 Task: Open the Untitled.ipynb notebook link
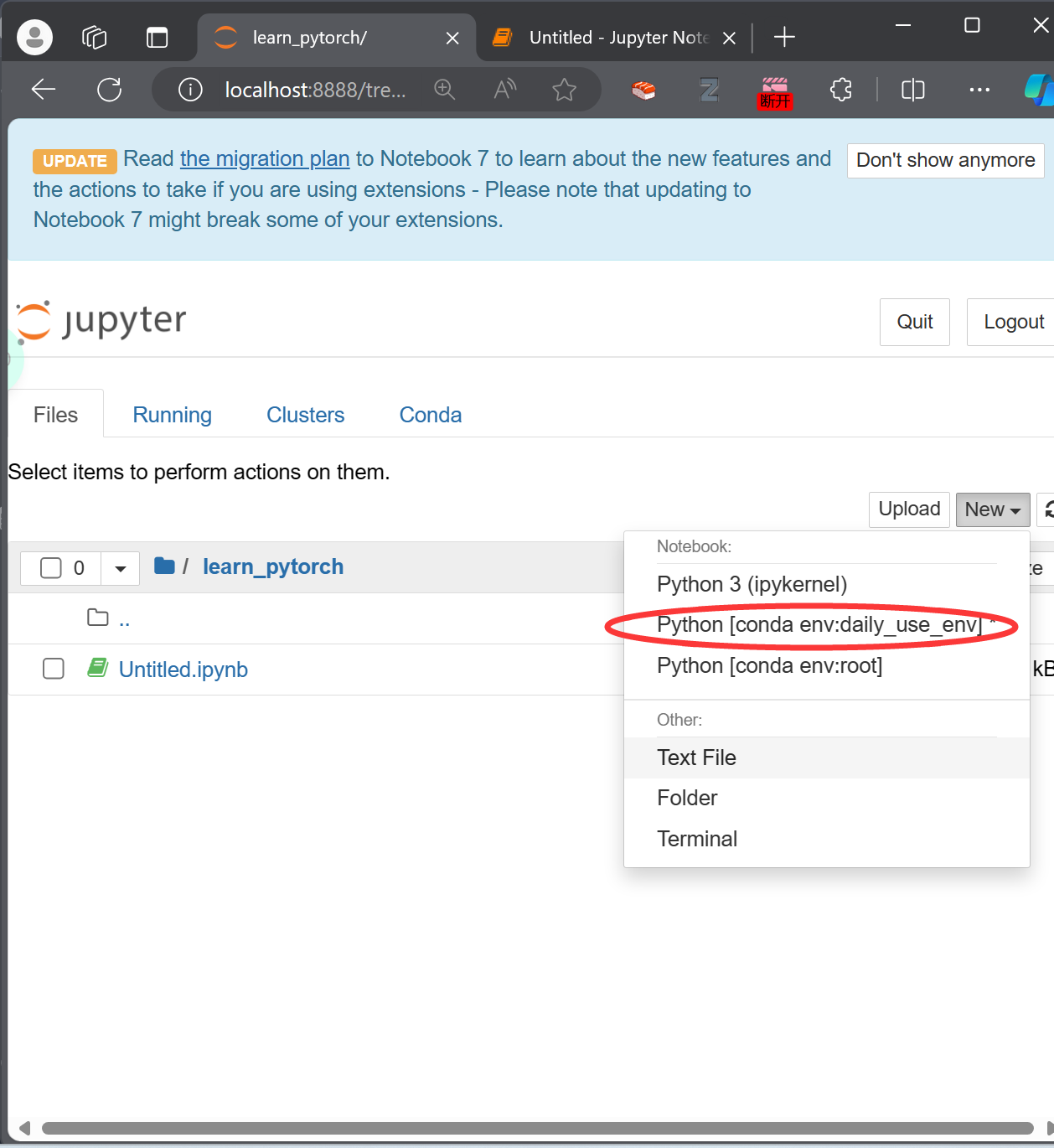[183, 670]
